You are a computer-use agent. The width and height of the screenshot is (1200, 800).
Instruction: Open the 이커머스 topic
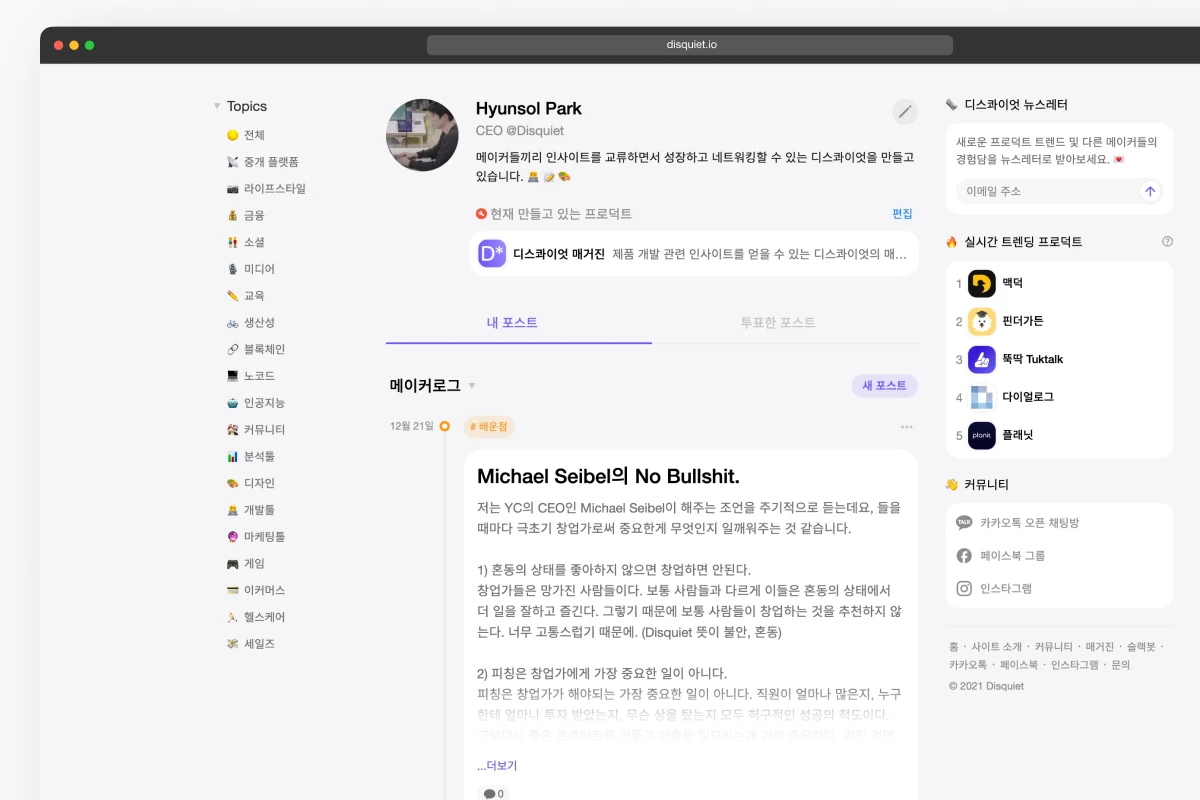tap(256, 590)
